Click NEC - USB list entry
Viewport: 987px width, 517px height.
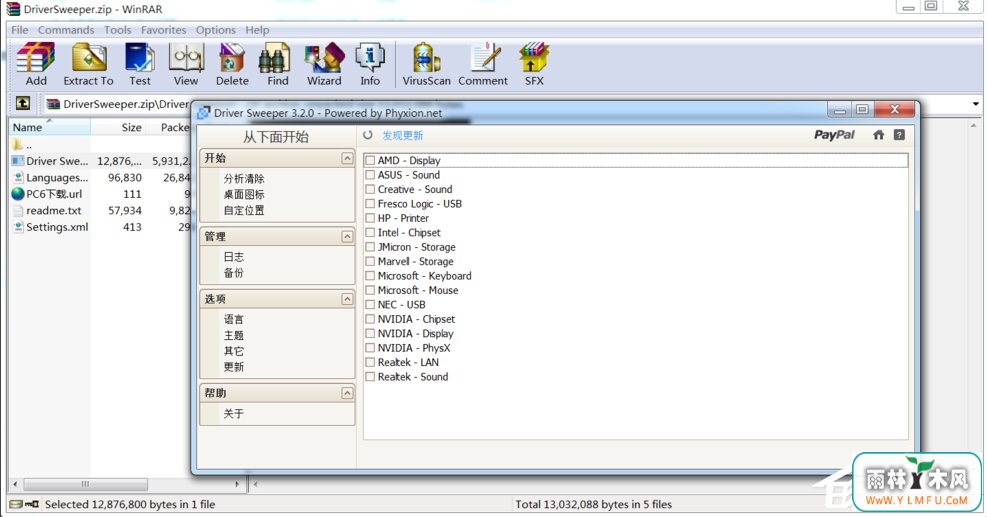[401, 305]
